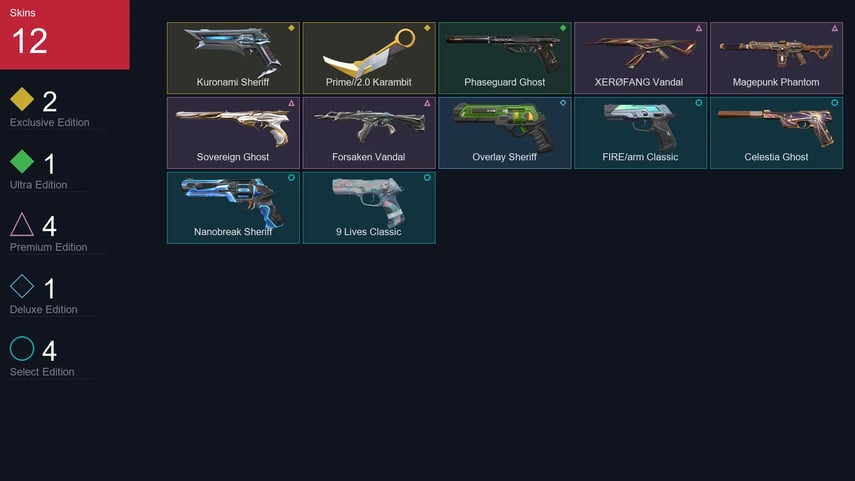The width and height of the screenshot is (855, 481).
Task: Select the Prime//2.0 Karambit skin card
Action: 369,58
